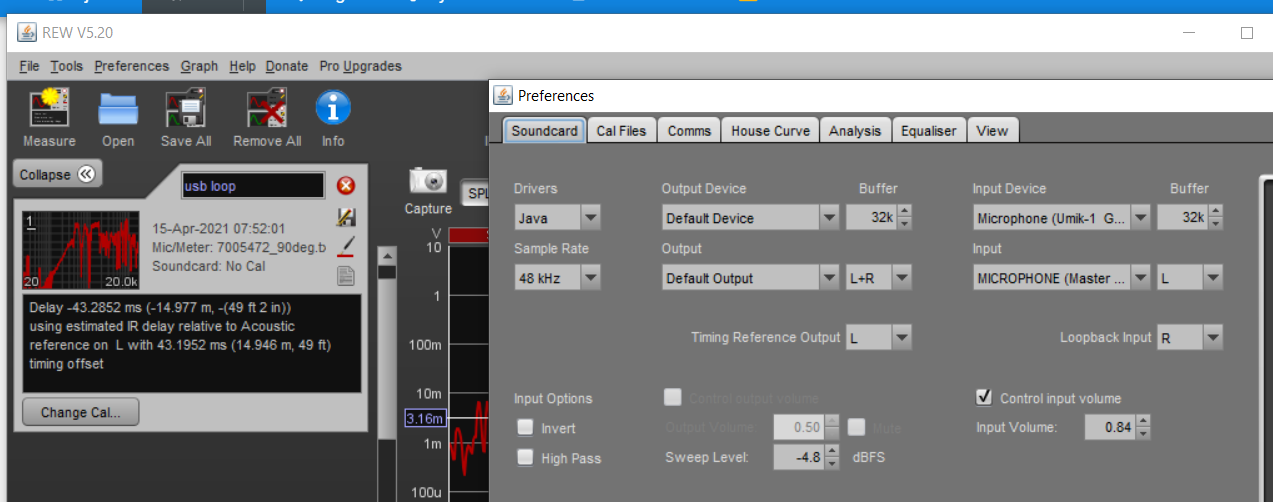Open the Info panel icon
This screenshot has width=1273, height=502.
pos(333,108)
